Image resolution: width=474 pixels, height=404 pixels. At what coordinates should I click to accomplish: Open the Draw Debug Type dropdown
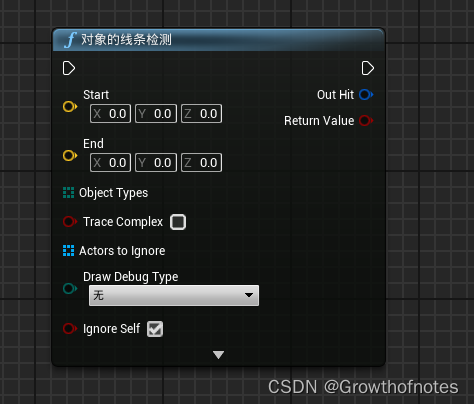174,295
